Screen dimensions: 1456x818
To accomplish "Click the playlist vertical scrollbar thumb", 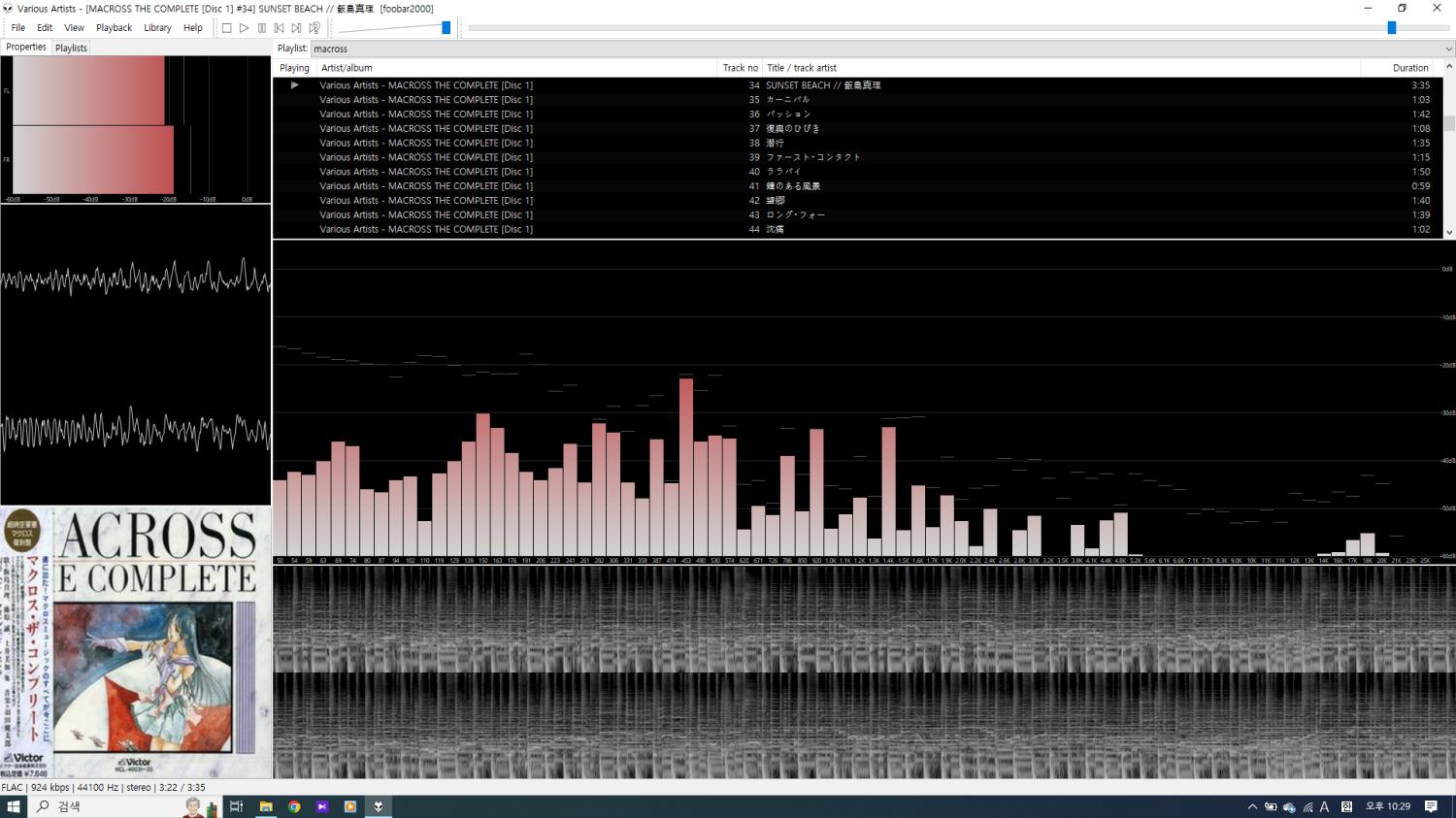I will (1449, 123).
